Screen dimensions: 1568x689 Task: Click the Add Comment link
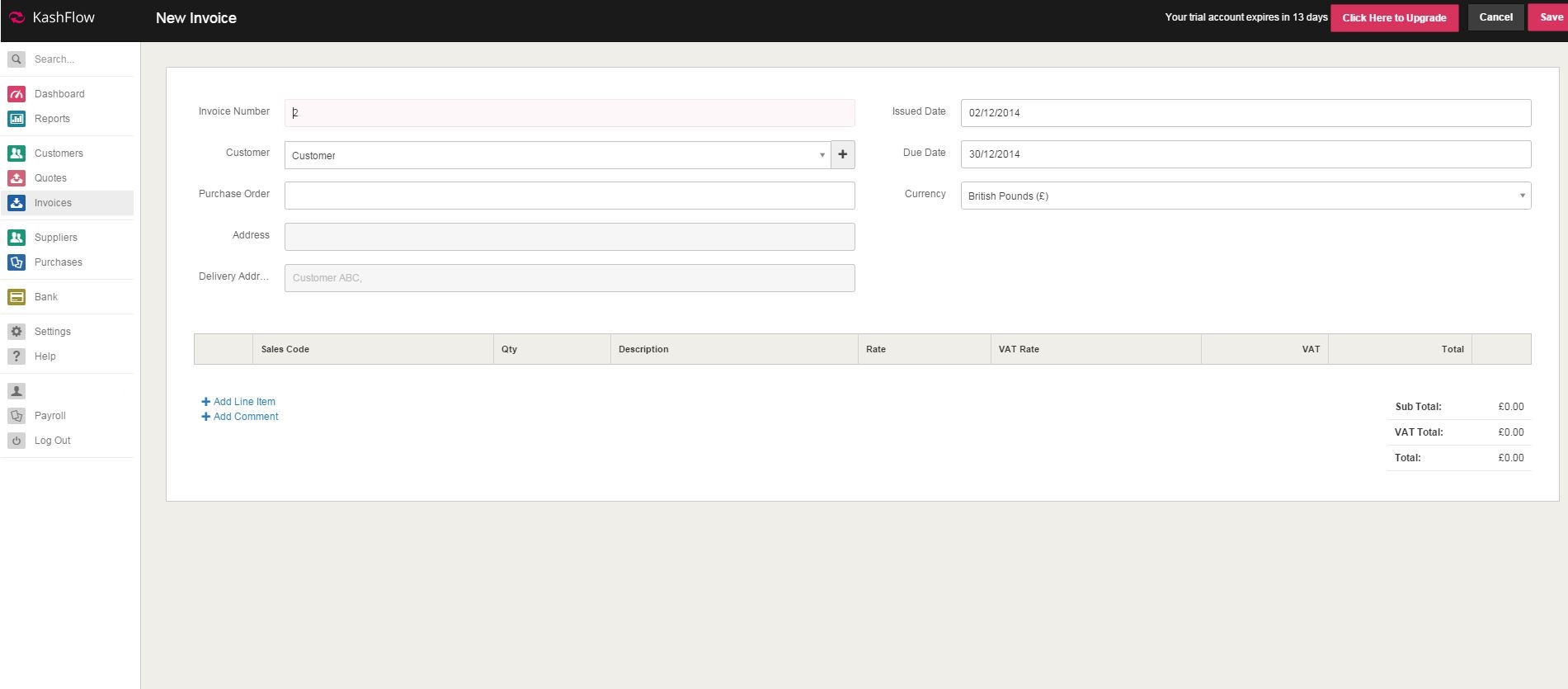pyautogui.click(x=246, y=417)
